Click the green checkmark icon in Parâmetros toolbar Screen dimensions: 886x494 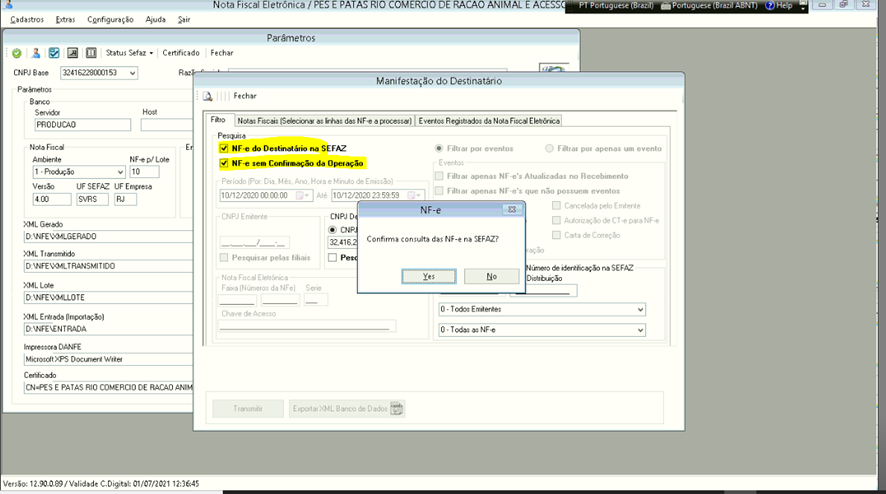pyautogui.click(x=17, y=53)
